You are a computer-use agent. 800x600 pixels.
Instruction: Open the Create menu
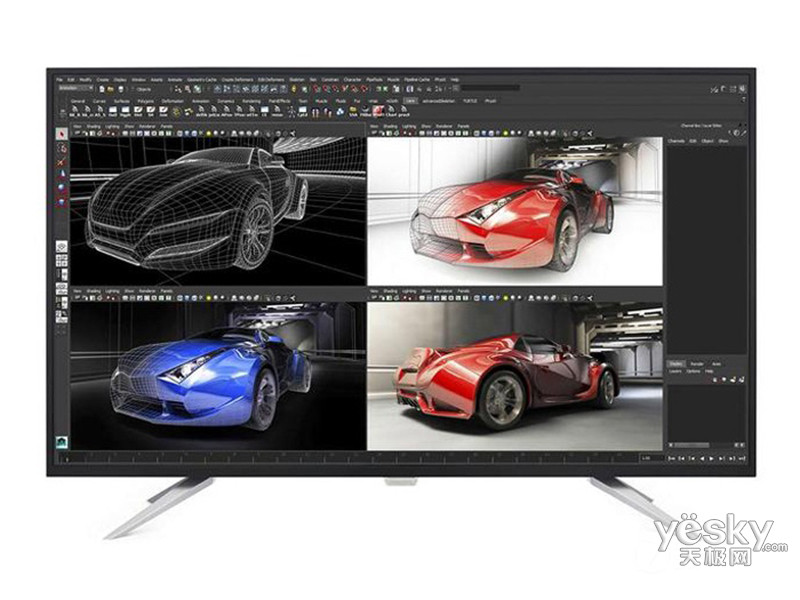tap(103, 80)
